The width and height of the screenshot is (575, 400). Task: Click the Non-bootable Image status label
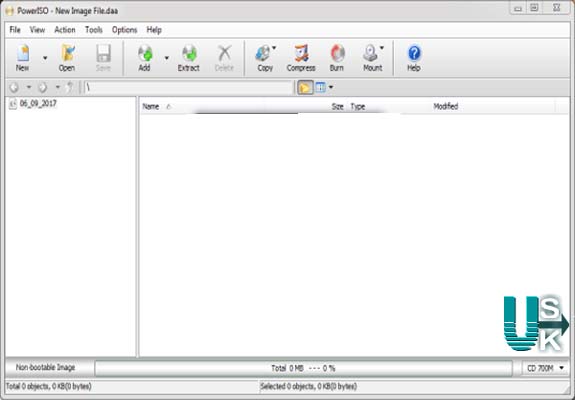pos(45,367)
